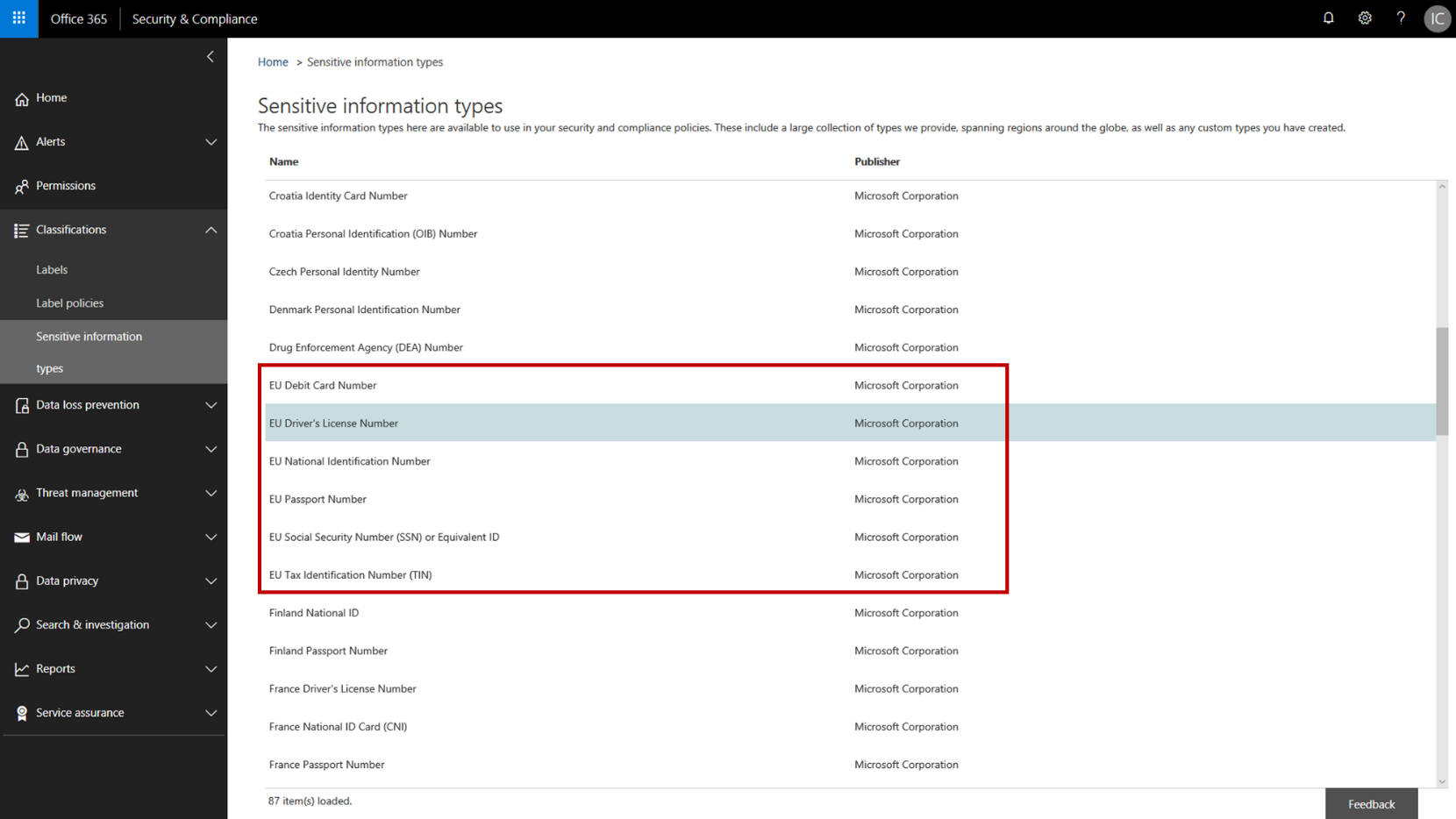Screen dimensions: 1456x819
Task: Select Sensitive information types menu item
Action: 114,352
